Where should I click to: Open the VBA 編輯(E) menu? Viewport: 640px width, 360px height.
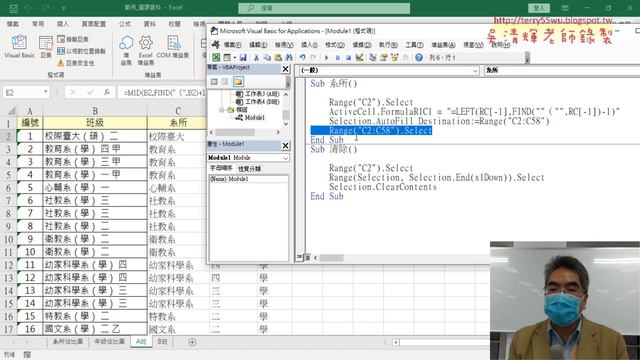(258, 45)
